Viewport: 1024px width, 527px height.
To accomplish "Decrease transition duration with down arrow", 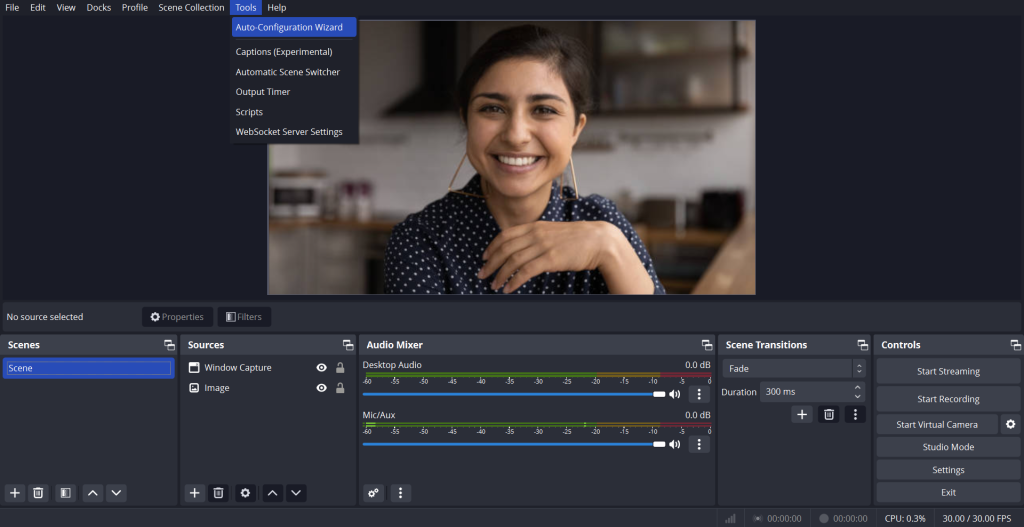I will tap(857, 396).
